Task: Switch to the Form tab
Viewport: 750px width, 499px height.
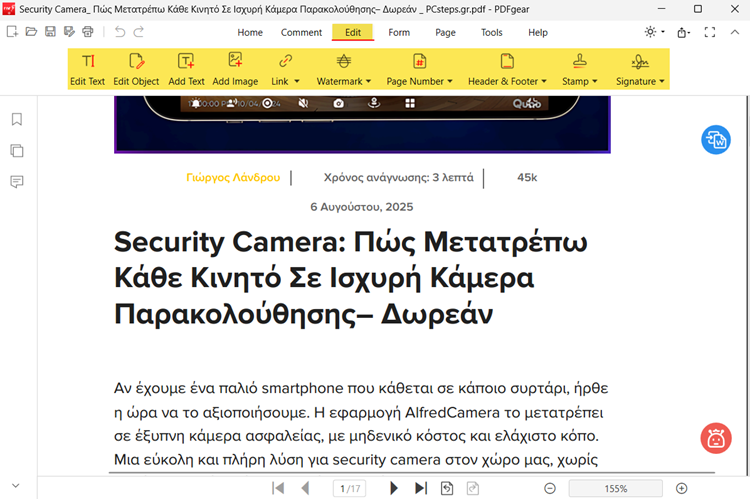Action: click(399, 33)
